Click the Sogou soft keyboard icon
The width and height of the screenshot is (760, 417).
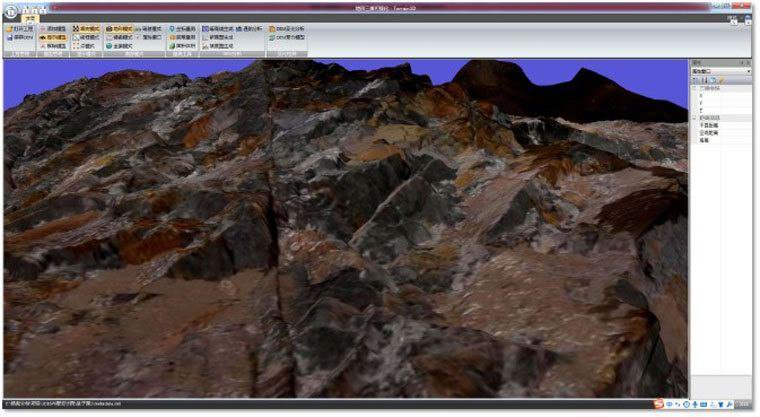pos(703,404)
